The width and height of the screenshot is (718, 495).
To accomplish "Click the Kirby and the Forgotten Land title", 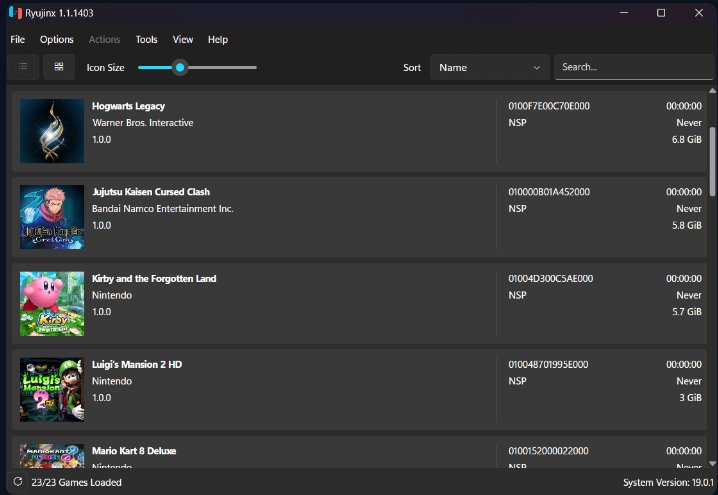I will click(x=154, y=278).
